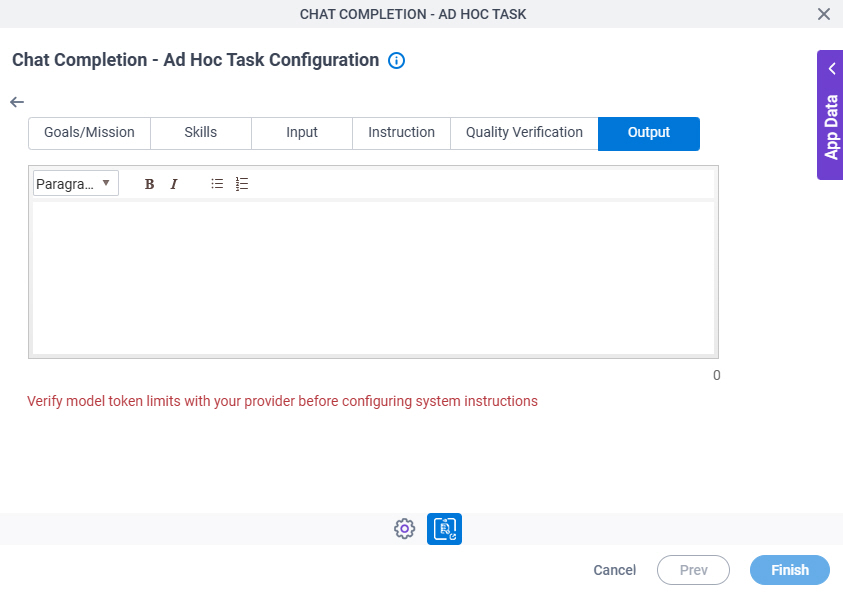
Task: Click the blue document icon in the bottom bar
Action: pyautogui.click(x=444, y=529)
